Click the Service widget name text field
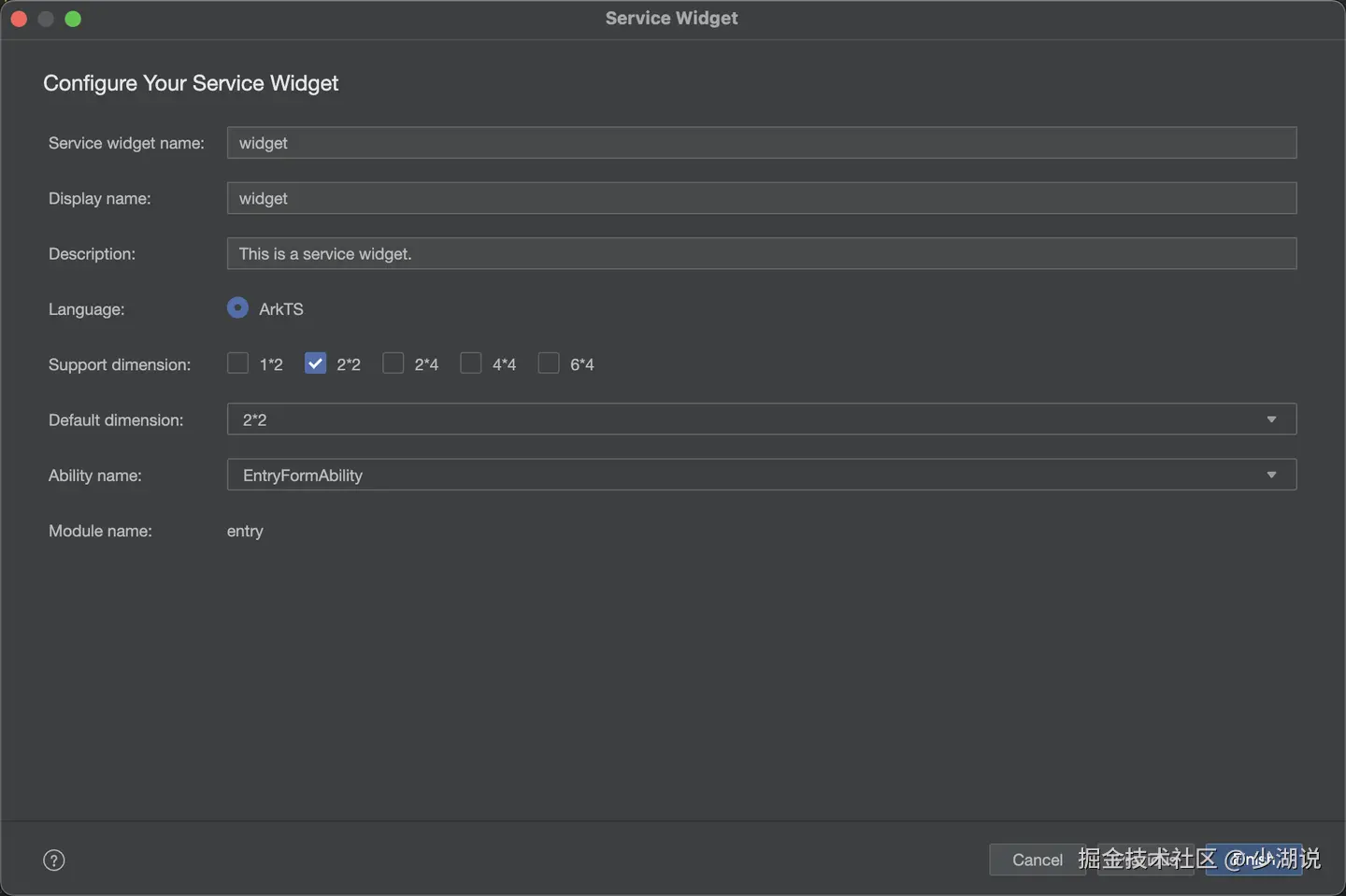The width and height of the screenshot is (1346, 896). 761,143
